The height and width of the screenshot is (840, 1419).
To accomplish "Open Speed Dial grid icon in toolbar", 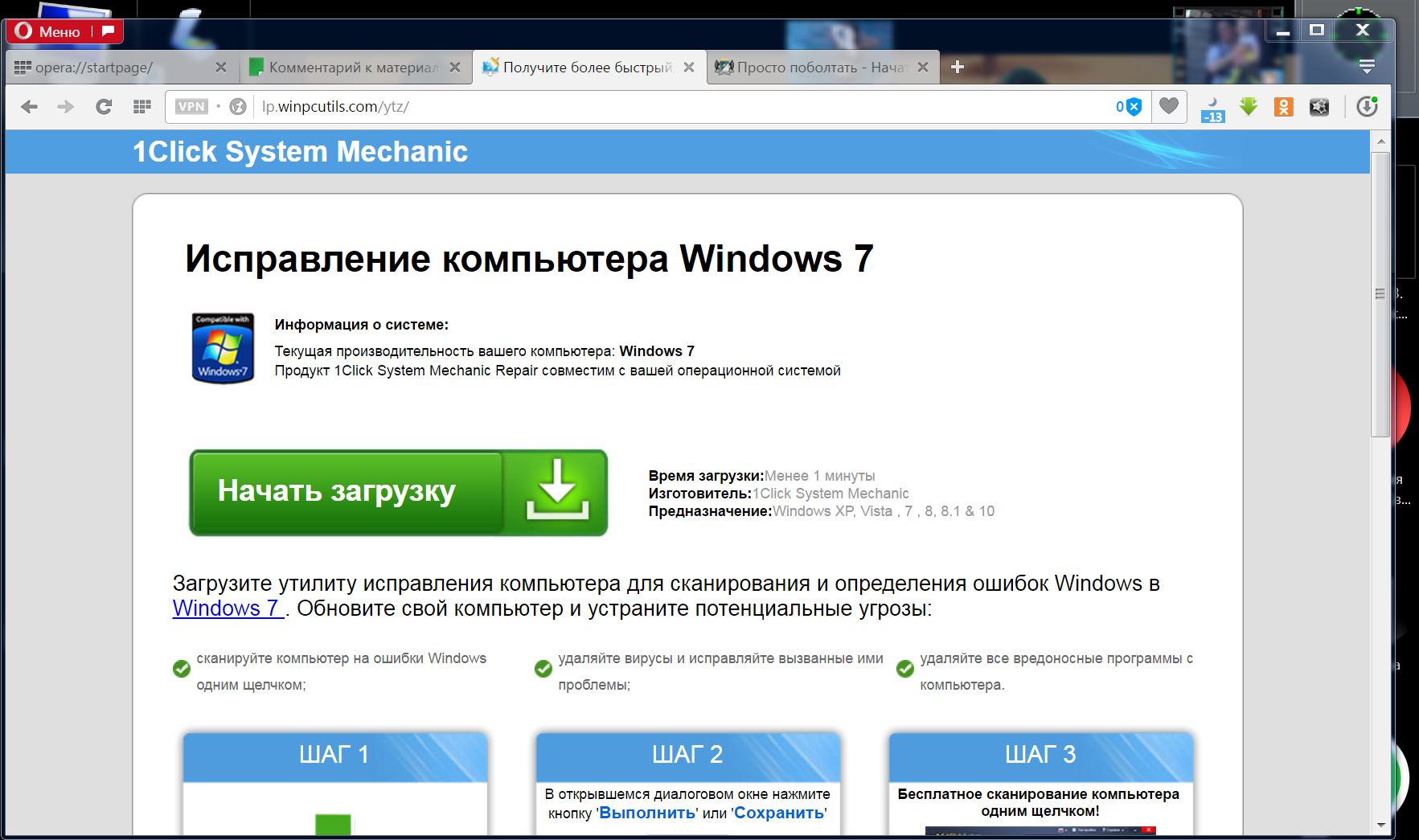I will click(x=142, y=107).
